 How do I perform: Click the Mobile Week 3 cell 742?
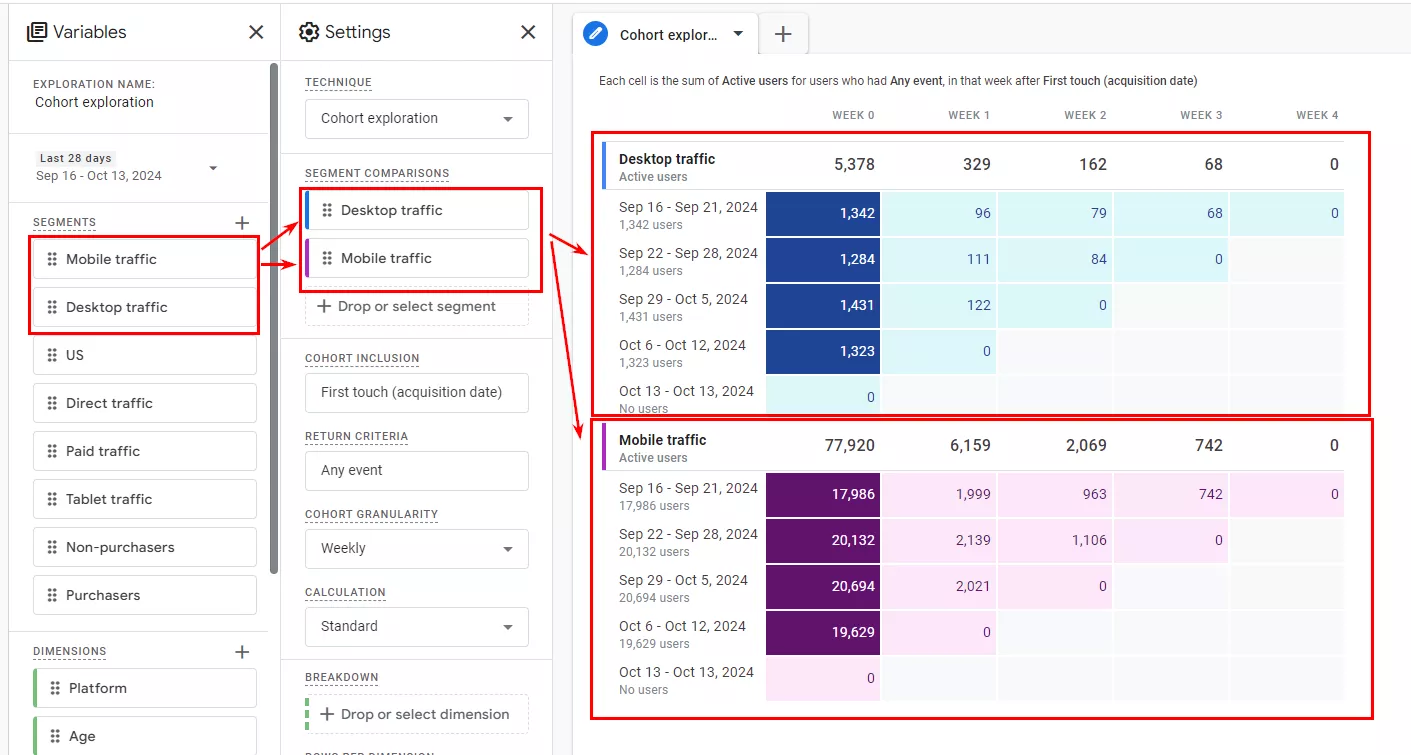click(1171, 494)
